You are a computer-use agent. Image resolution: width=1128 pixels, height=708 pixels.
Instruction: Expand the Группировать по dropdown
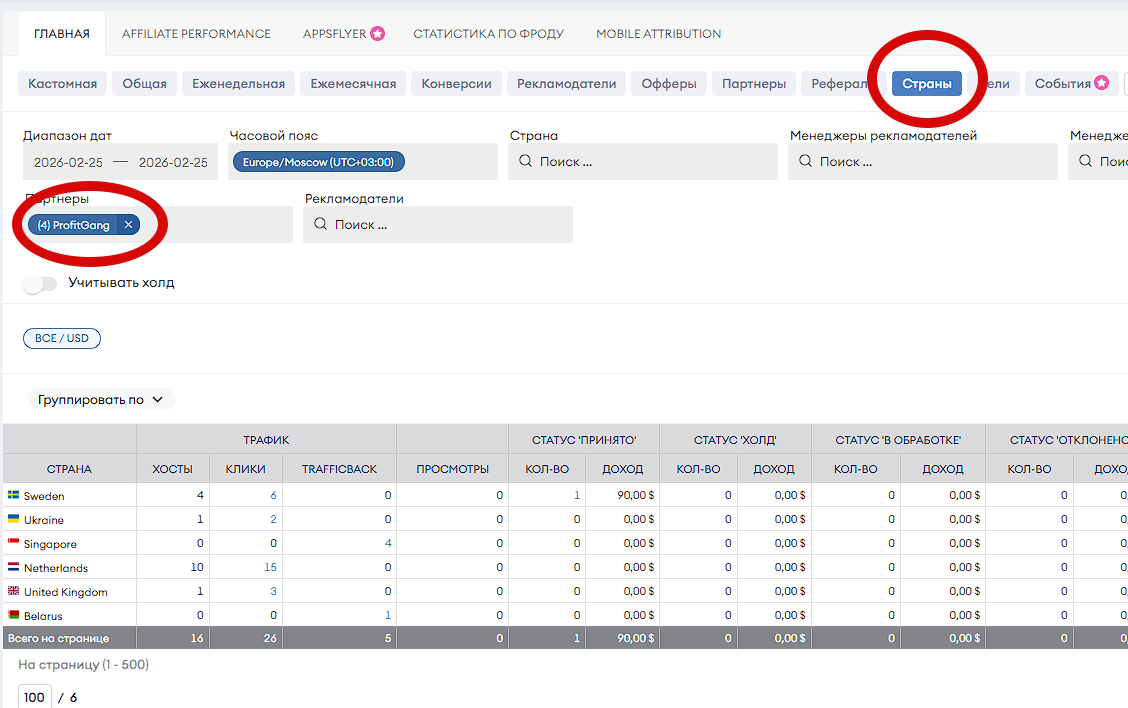click(x=101, y=399)
